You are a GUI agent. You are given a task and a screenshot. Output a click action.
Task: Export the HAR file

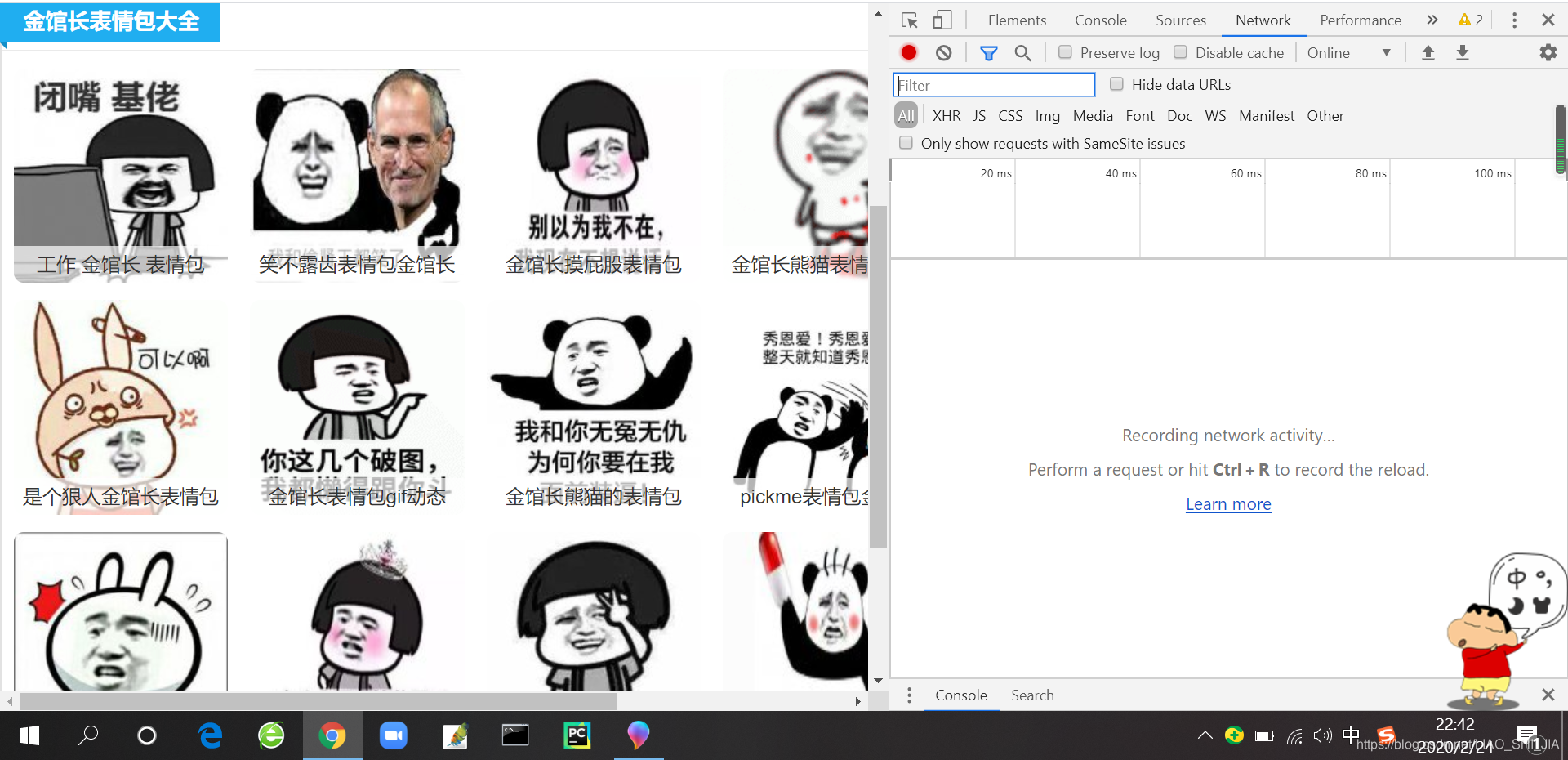(x=1463, y=52)
